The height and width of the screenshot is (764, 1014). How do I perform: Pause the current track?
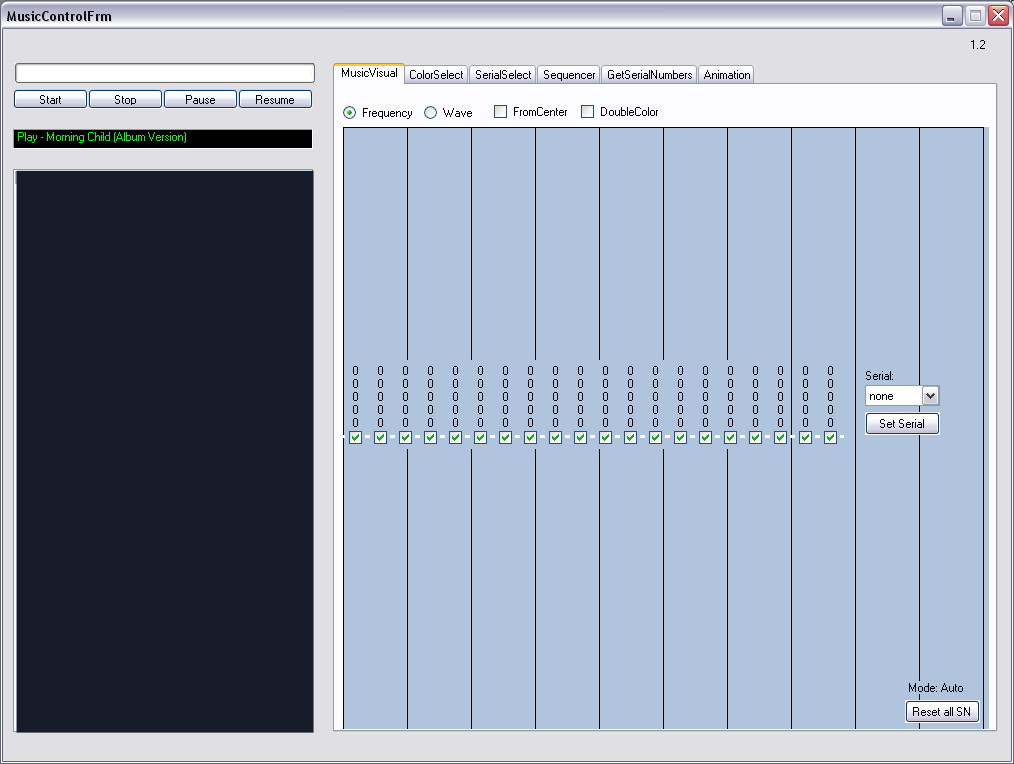click(x=200, y=100)
